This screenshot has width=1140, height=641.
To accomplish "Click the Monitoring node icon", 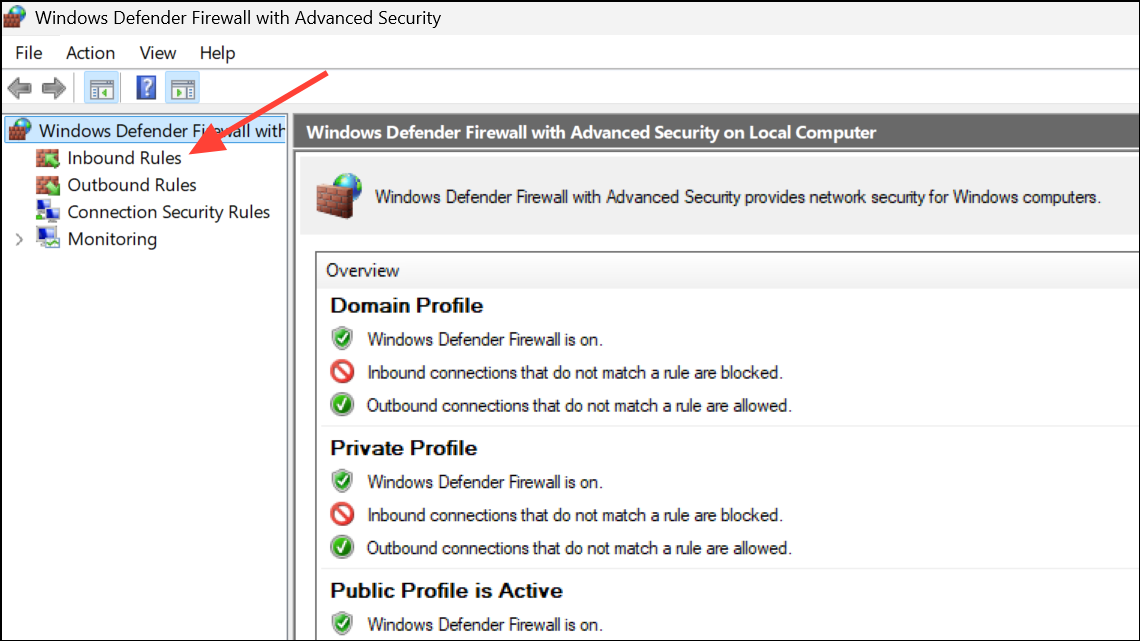I will (48, 238).
